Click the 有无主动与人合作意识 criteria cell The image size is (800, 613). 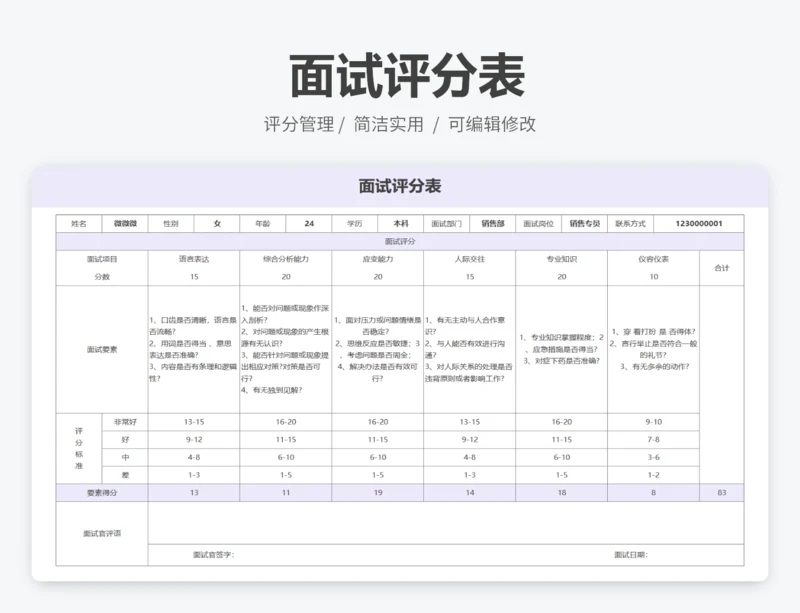tap(469, 350)
